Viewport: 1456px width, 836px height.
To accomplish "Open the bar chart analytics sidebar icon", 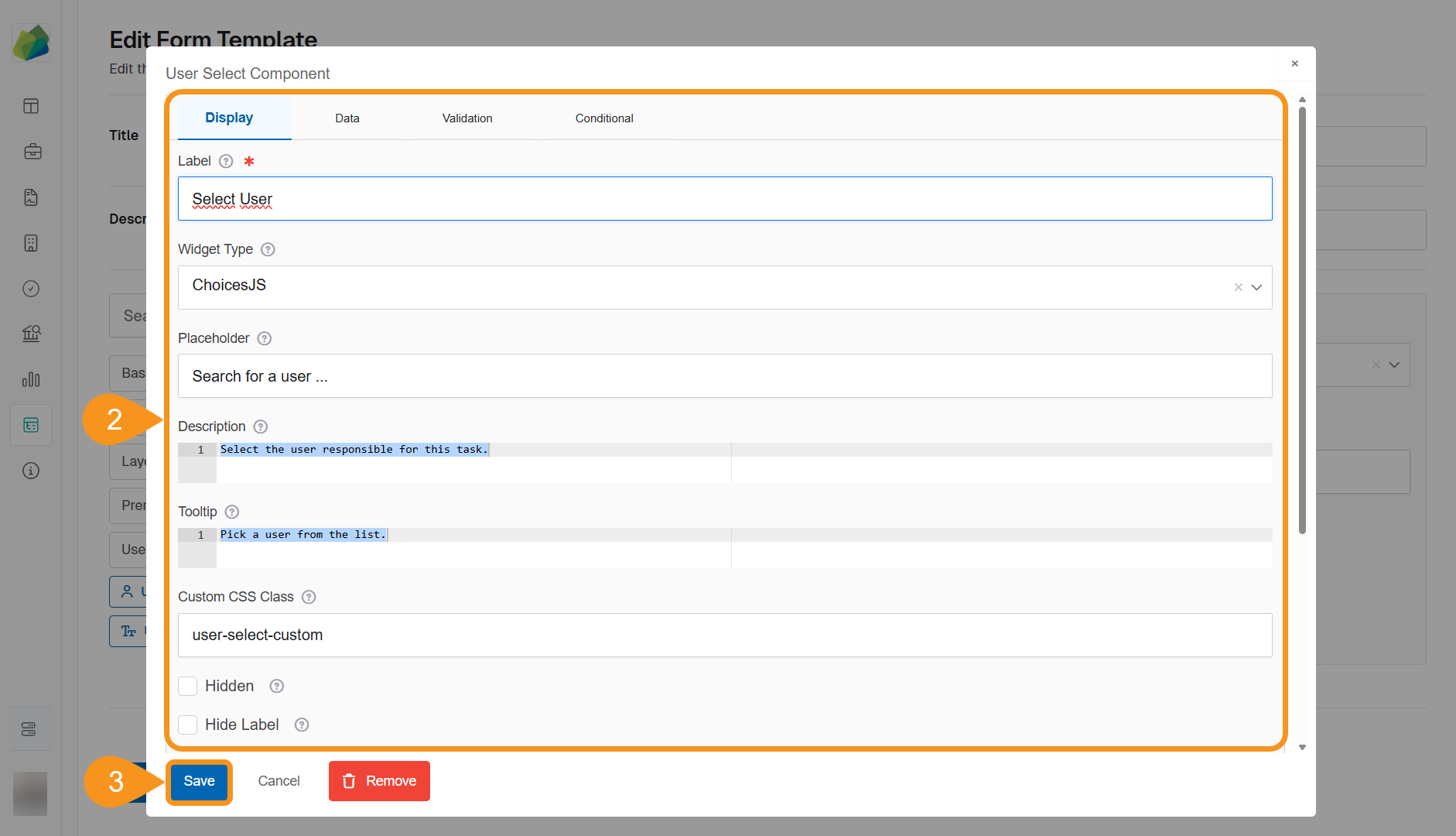I will click(x=31, y=379).
